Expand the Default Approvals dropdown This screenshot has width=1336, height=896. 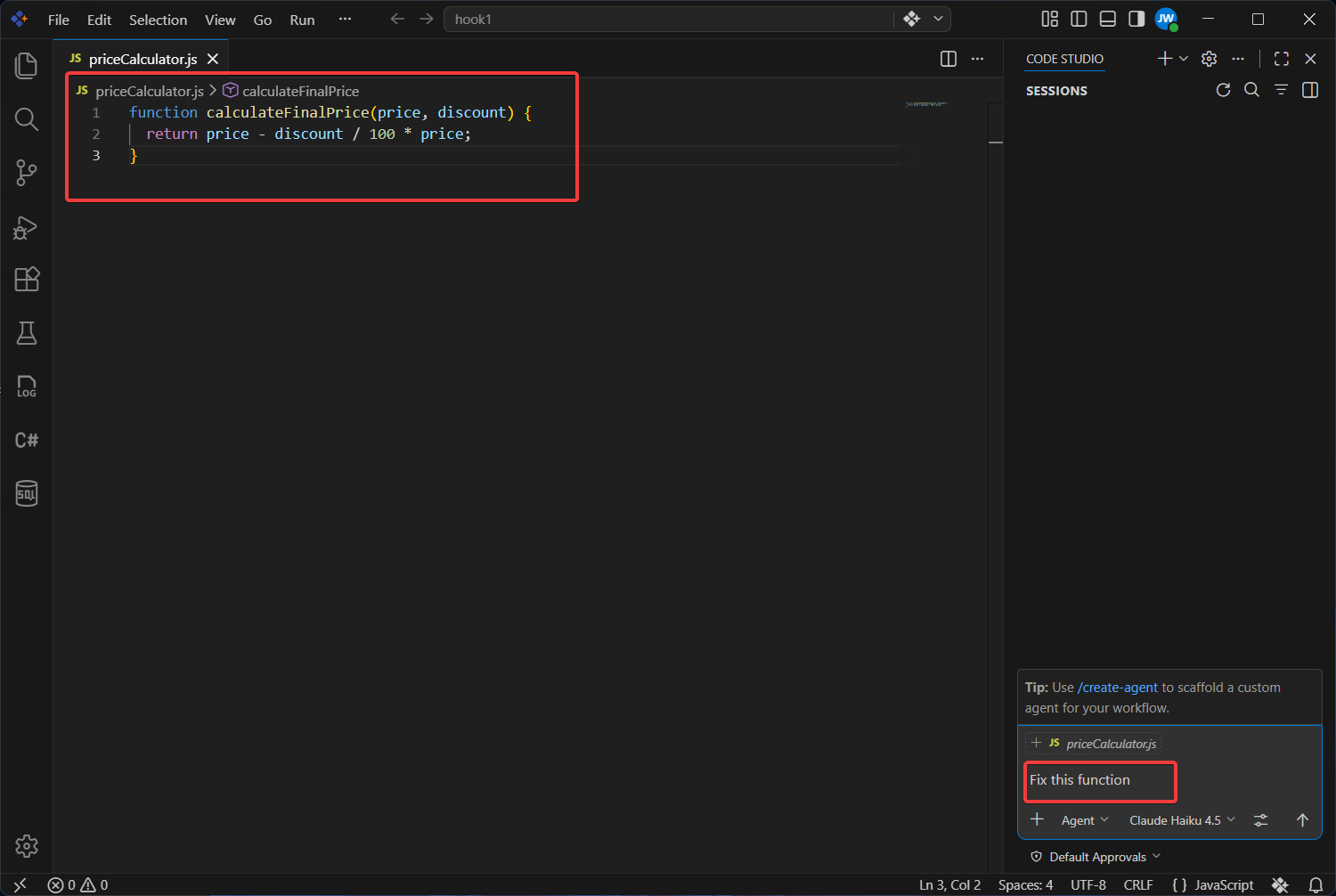1096,857
